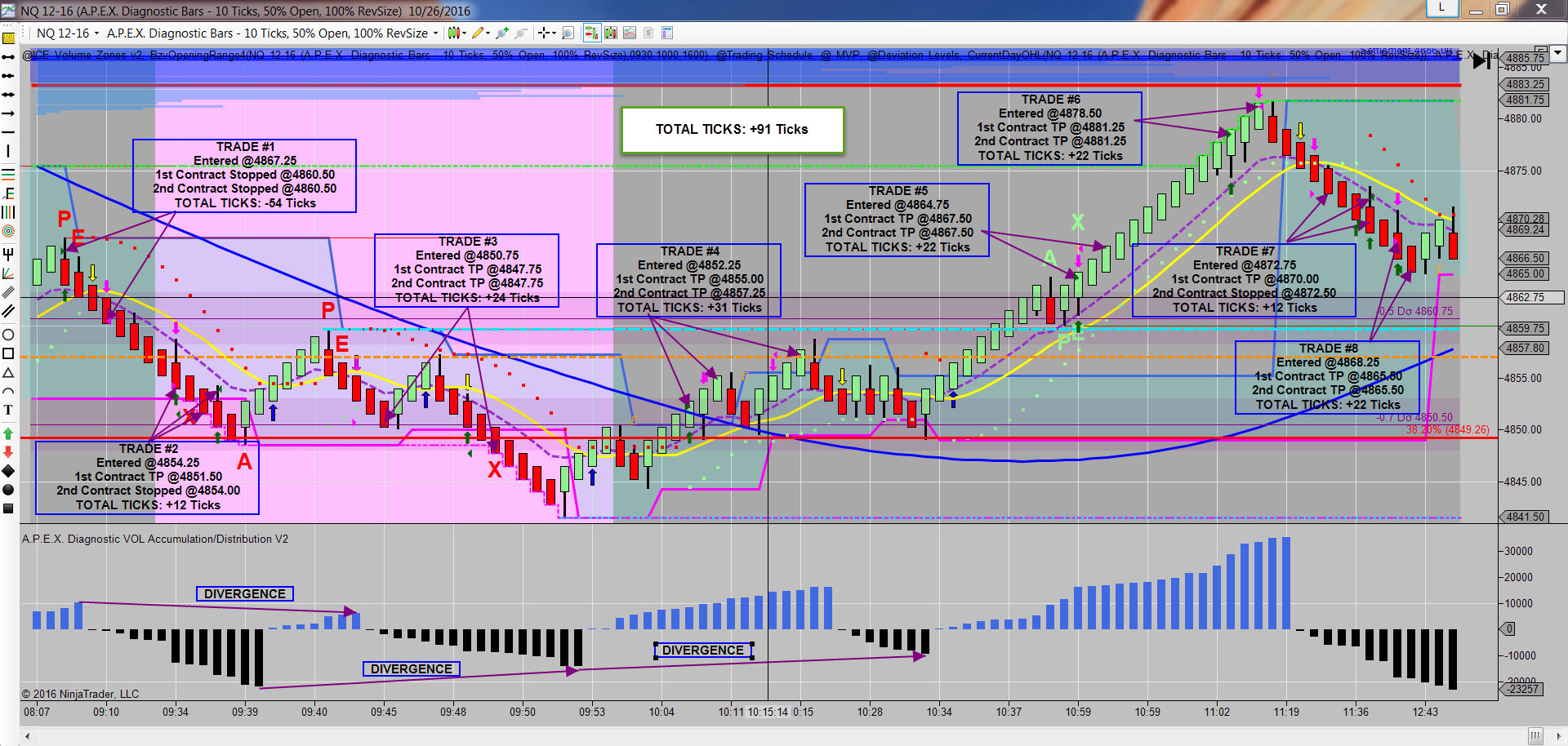The height and width of the screenshot is (746, 1568).
Task: Click the 4841.50 price marker on axis
Action: coord(1525,517)
